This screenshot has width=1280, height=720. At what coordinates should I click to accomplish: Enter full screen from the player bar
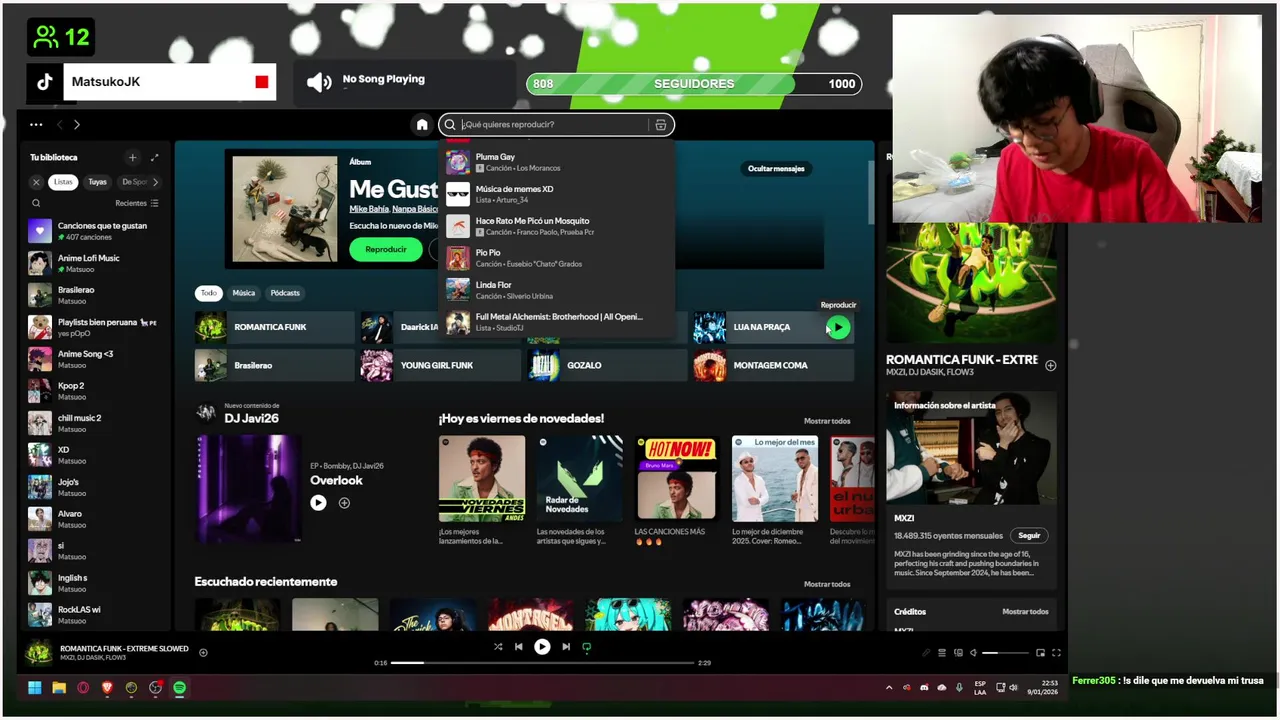coord(1056,653)
